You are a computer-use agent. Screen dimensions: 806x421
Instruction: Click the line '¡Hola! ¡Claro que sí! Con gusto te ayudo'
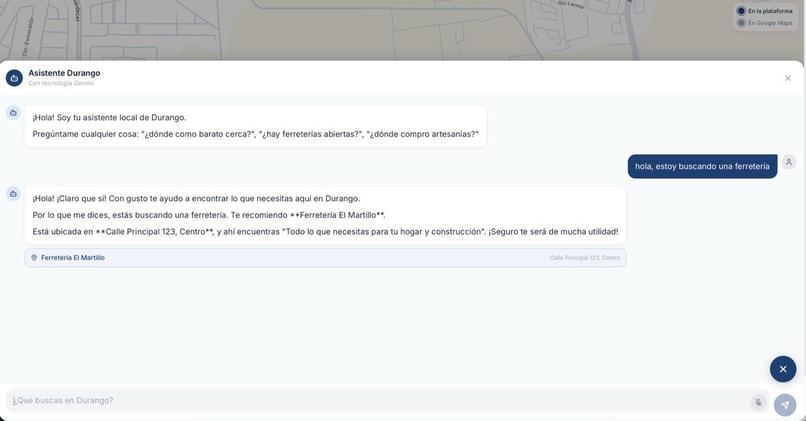196,198
